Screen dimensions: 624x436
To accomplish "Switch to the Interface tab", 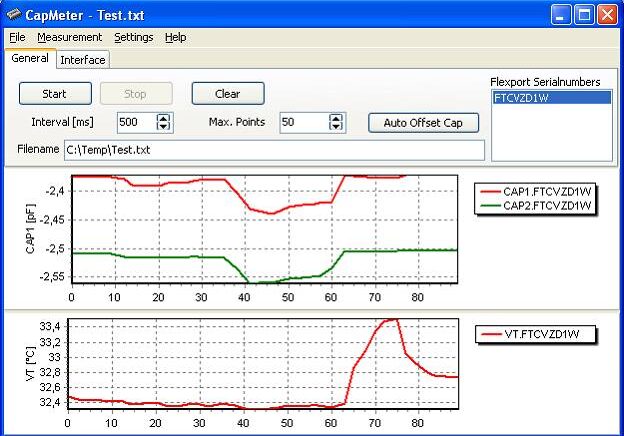I will tap(82, 60).
